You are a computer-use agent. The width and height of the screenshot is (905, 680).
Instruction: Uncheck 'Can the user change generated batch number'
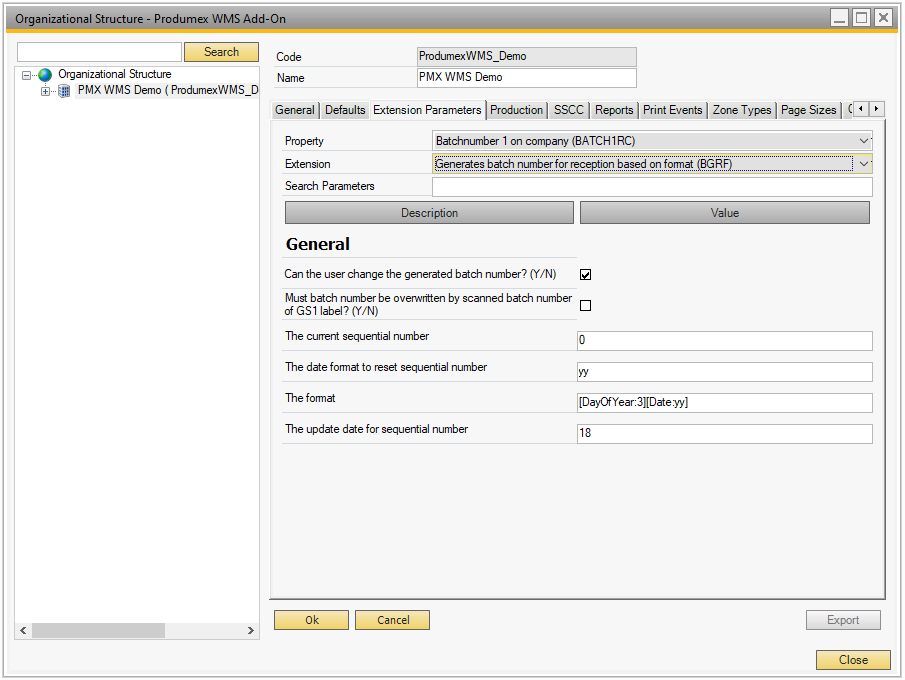tap(586, 275)
